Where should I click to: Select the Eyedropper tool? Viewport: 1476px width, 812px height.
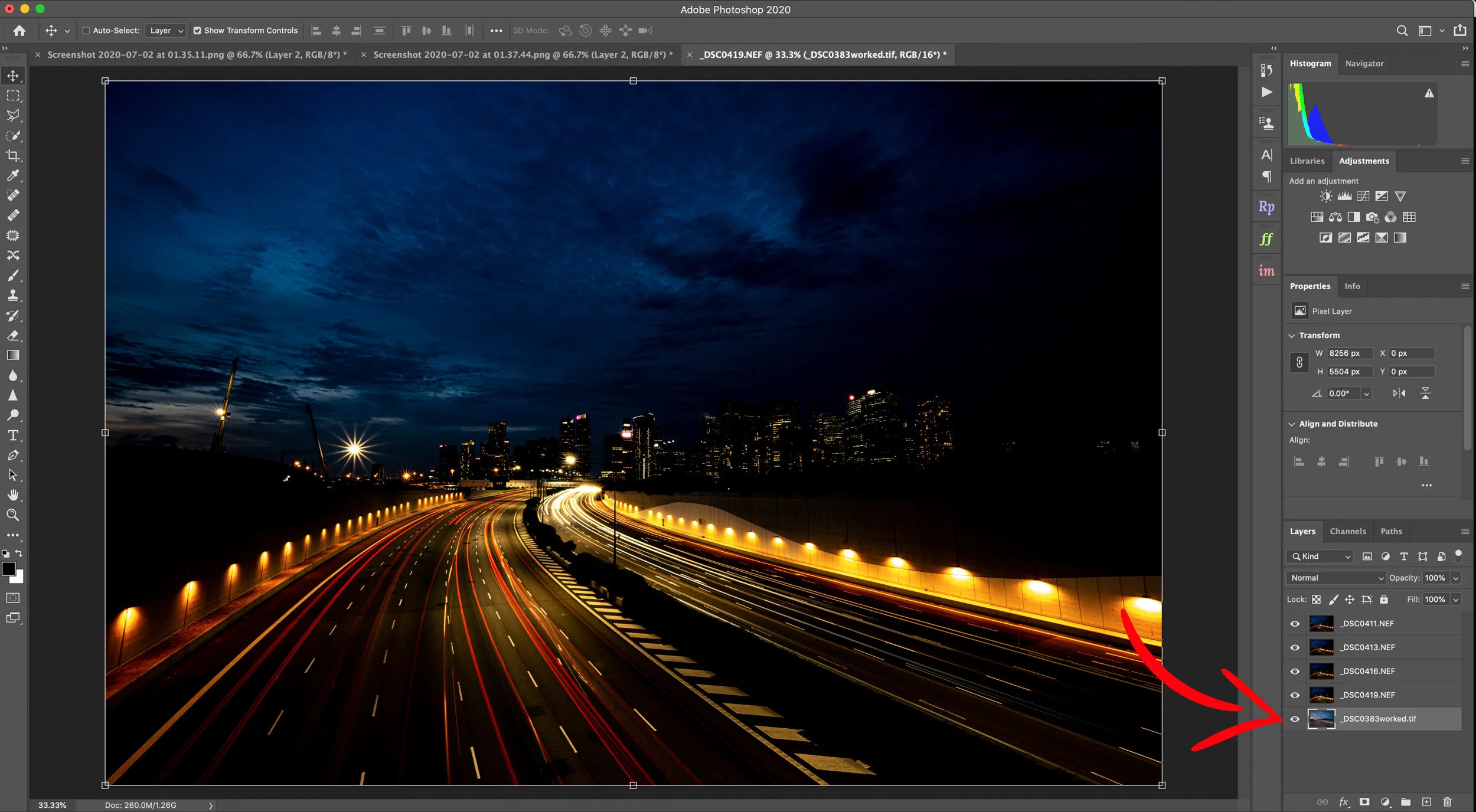tap(13, 176)
